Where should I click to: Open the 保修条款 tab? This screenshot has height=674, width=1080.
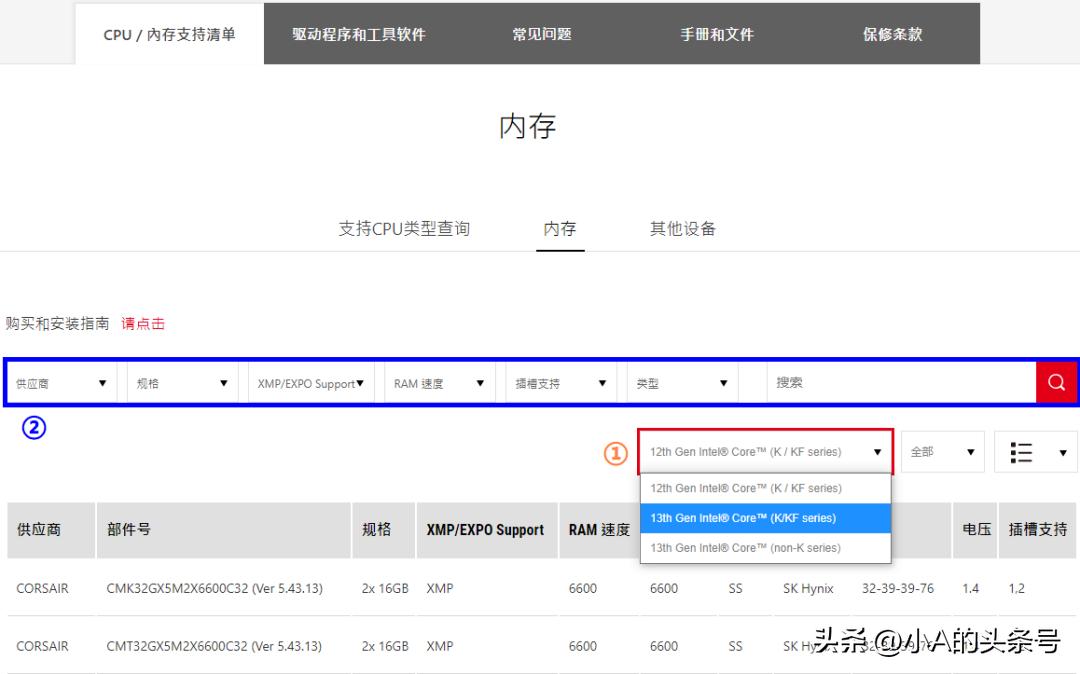tap(891, 33)
